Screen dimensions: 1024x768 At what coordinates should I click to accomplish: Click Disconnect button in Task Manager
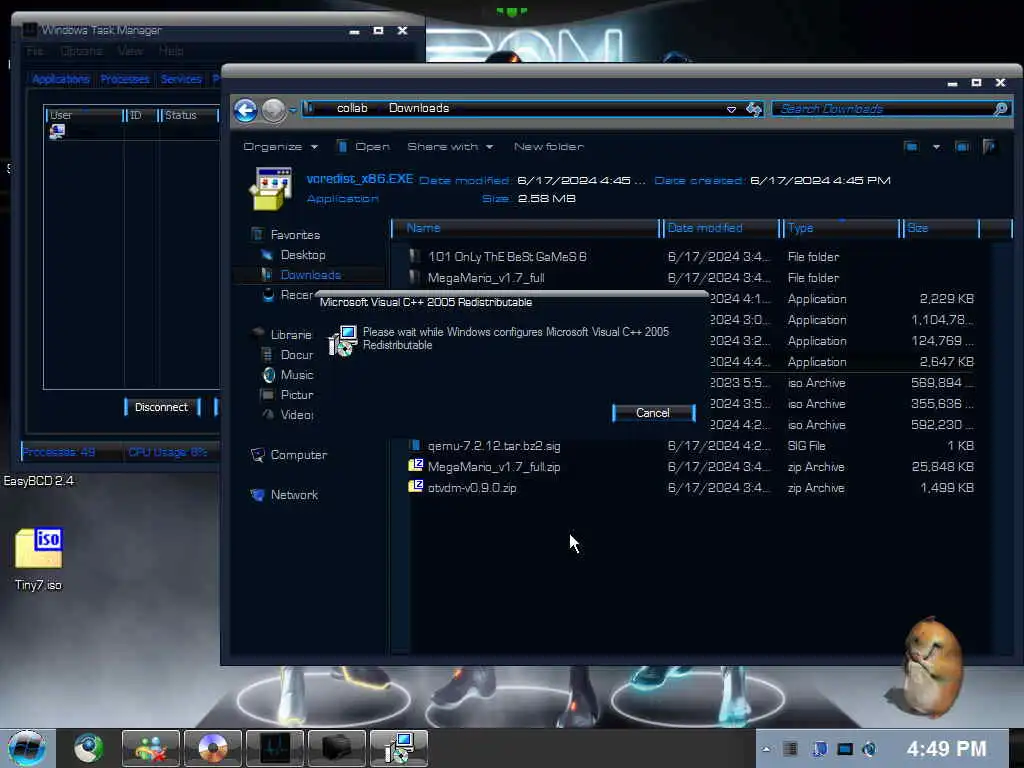[161, 407]
